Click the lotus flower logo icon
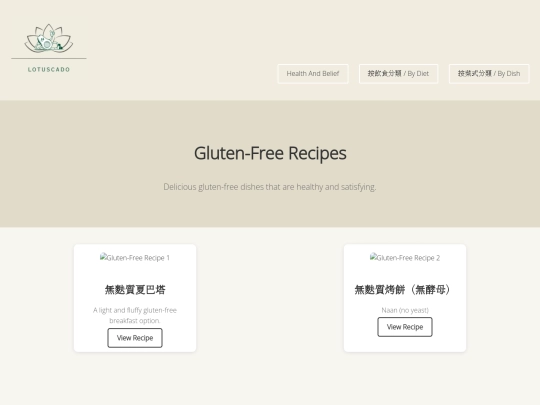This screenshot has width=540, height=405. (x=49, y=38)
